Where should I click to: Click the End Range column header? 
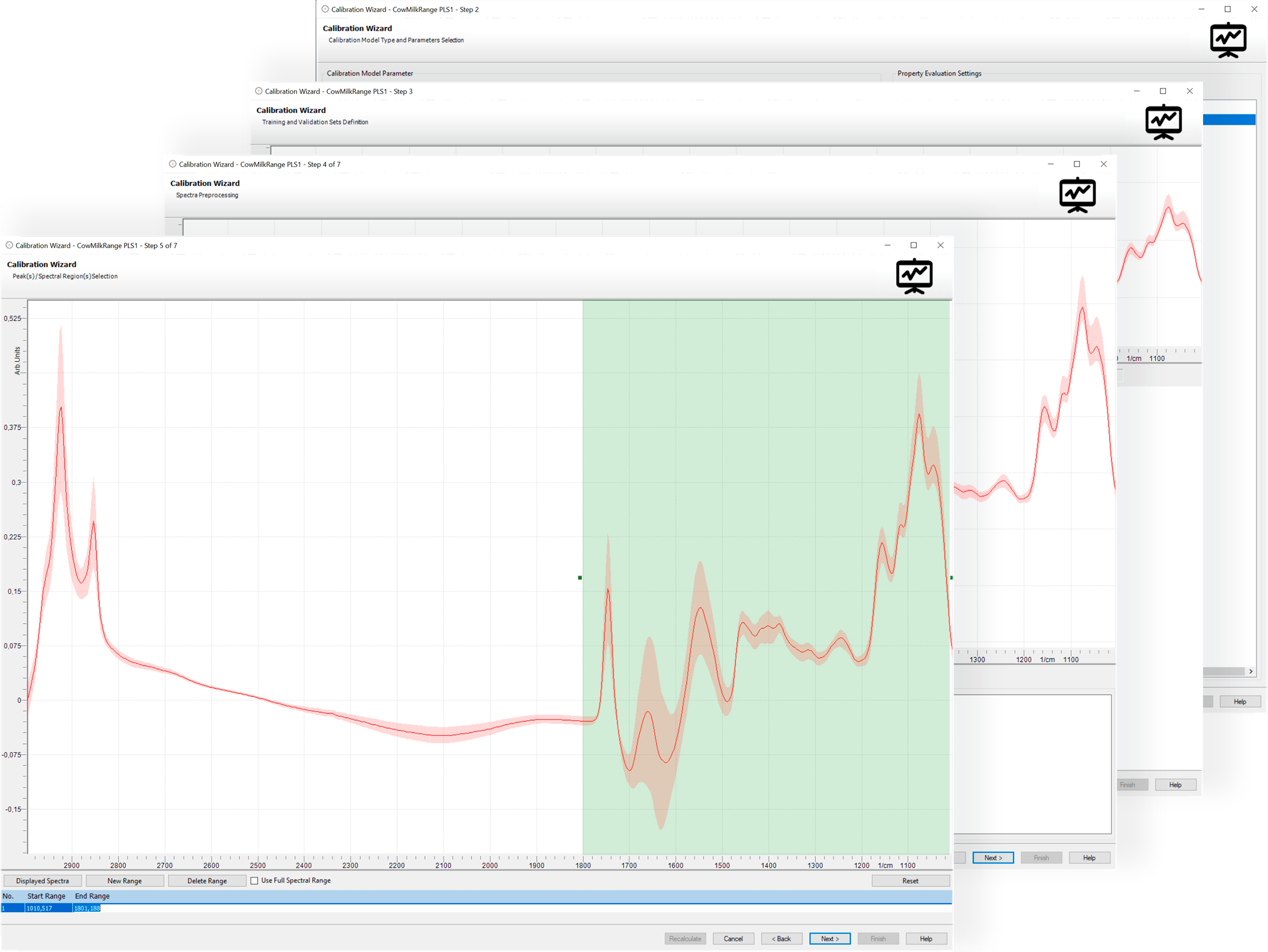(92, 897)
